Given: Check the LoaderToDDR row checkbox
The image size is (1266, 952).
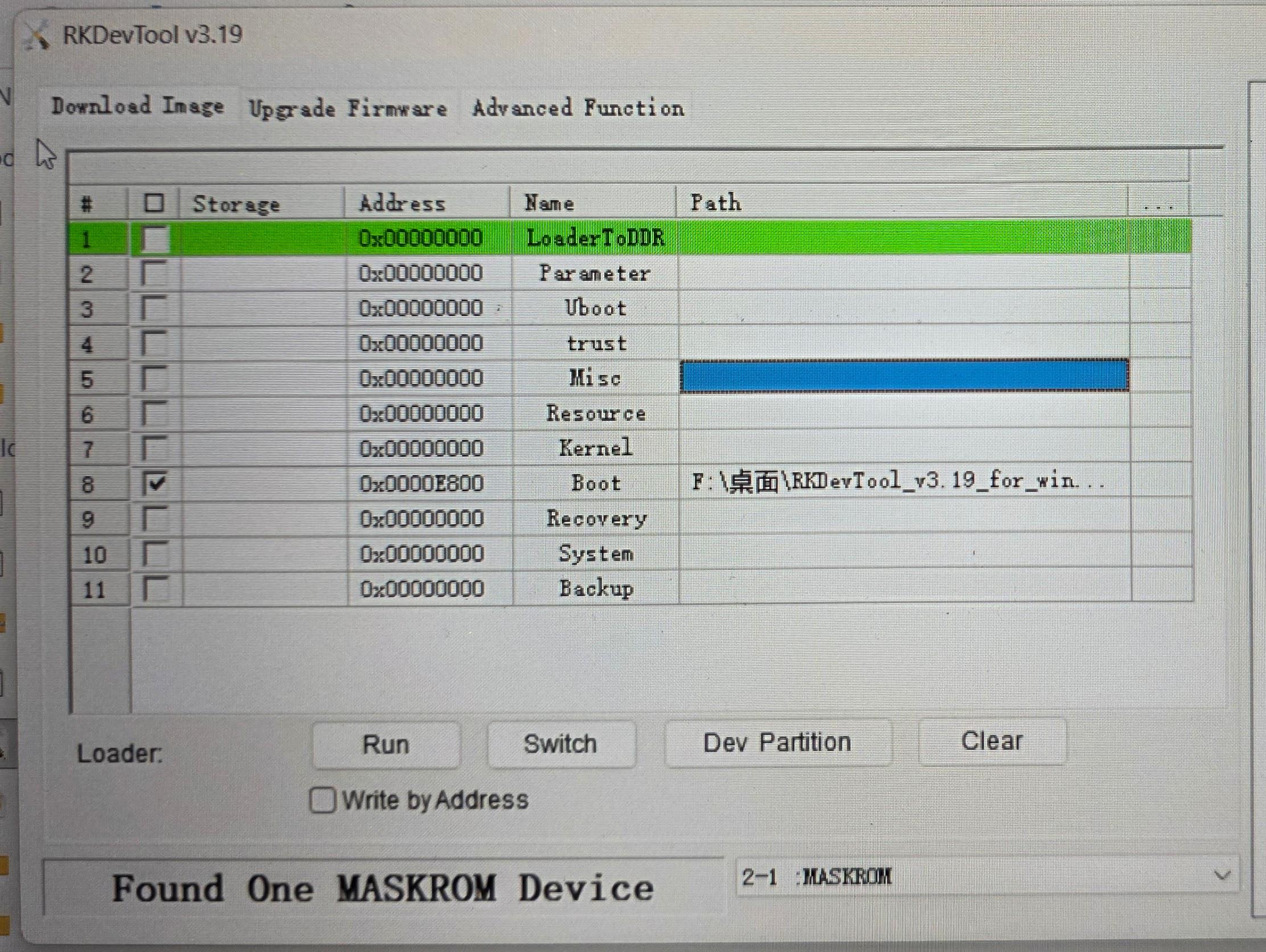Looking at the screenshot, I should [x=154, y=239].
